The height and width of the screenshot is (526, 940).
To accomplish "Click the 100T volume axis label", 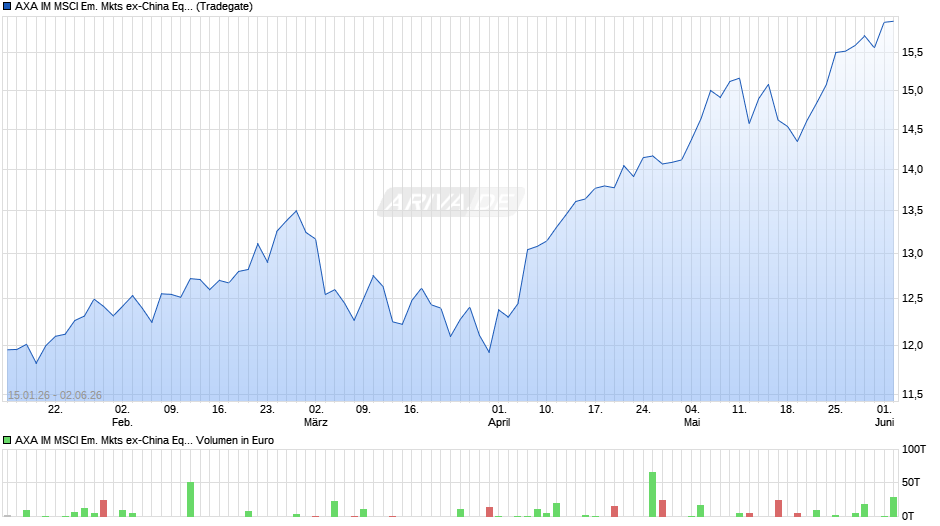I will click(x=914, y=449).
